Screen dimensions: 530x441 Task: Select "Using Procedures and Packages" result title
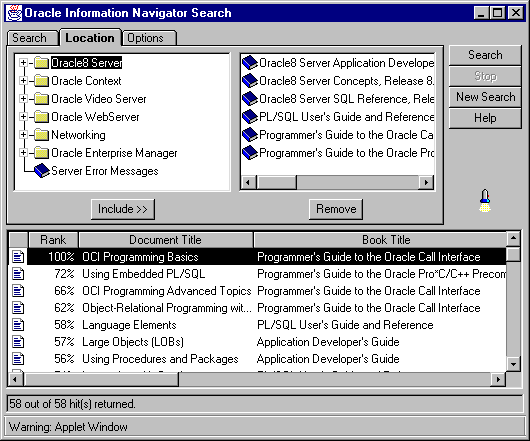click(160, 359)
